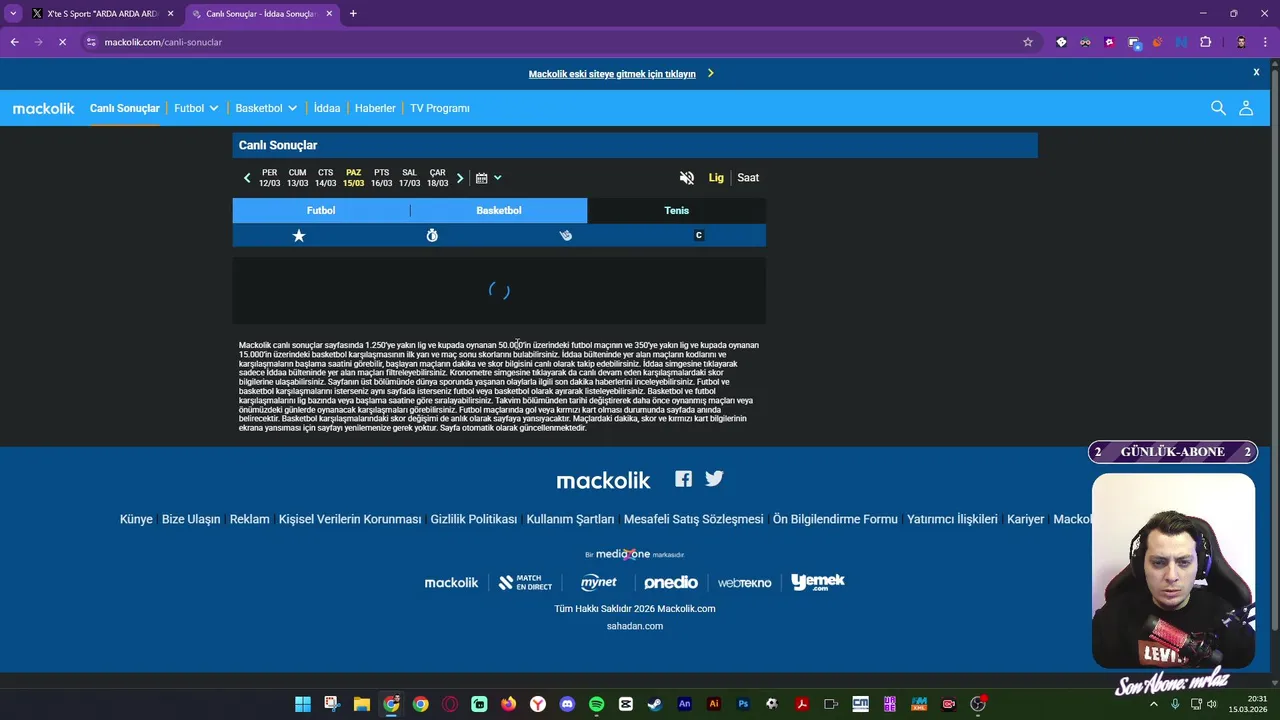Click the Match en Direct logo
1280x720 pixels.
pos(525,583)
